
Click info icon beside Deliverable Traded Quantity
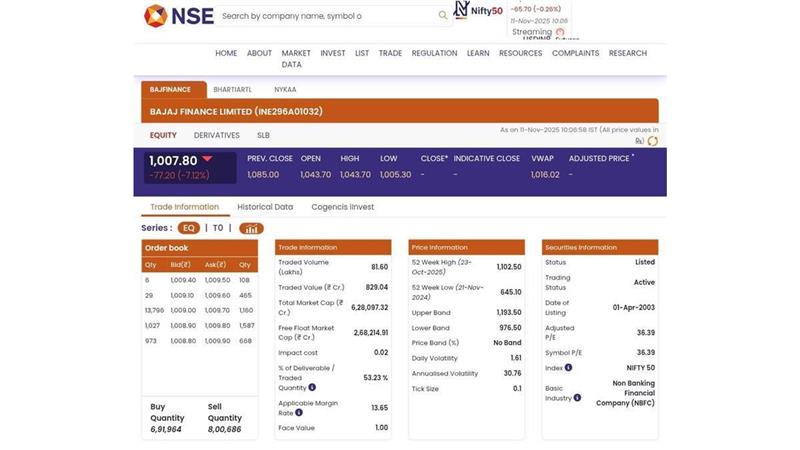click(x=312, y=387)
